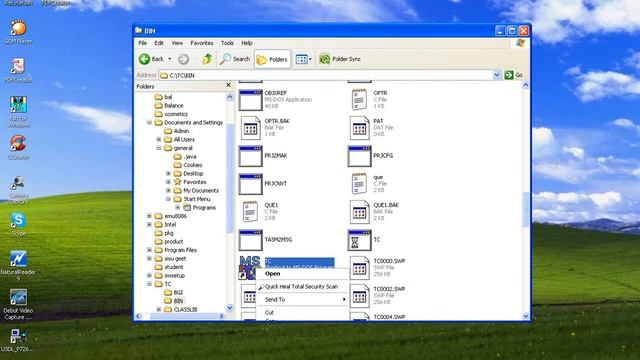Open the Views dropdown in toolbar
The width and height of the screenshot is (640, 360).
pos(303,60)
